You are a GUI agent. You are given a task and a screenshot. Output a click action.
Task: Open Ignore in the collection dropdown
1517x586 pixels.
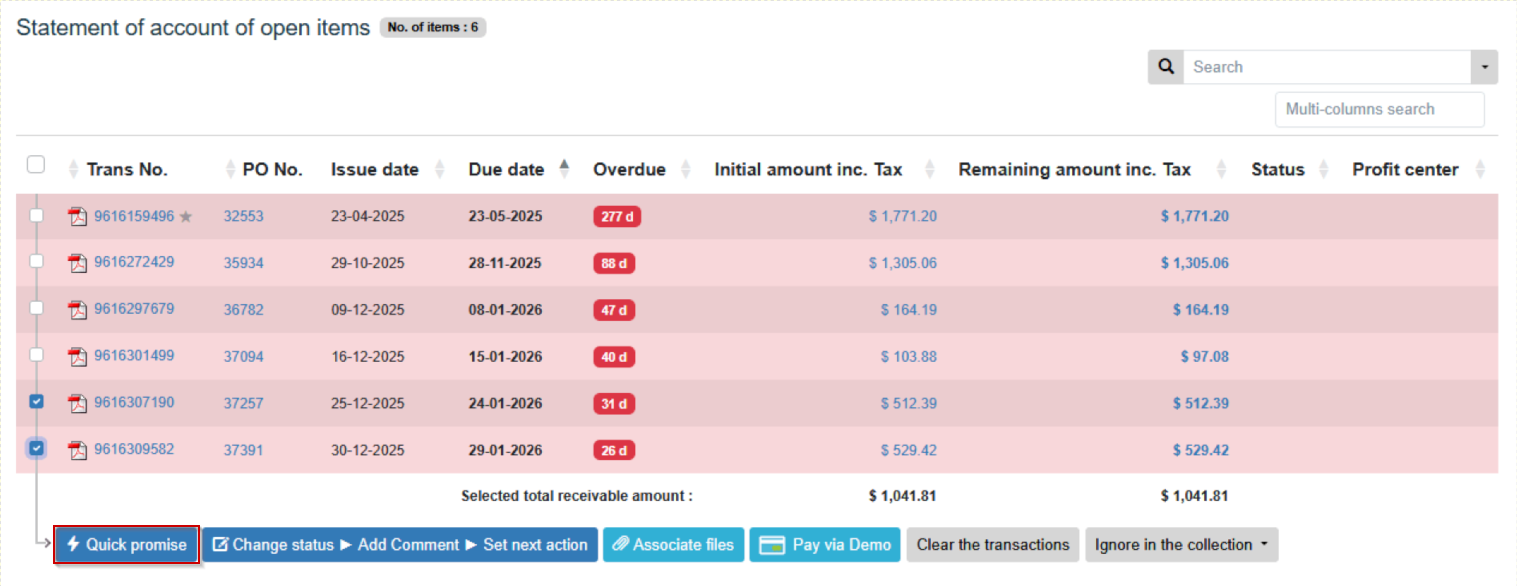click(x=1181, y=545)
